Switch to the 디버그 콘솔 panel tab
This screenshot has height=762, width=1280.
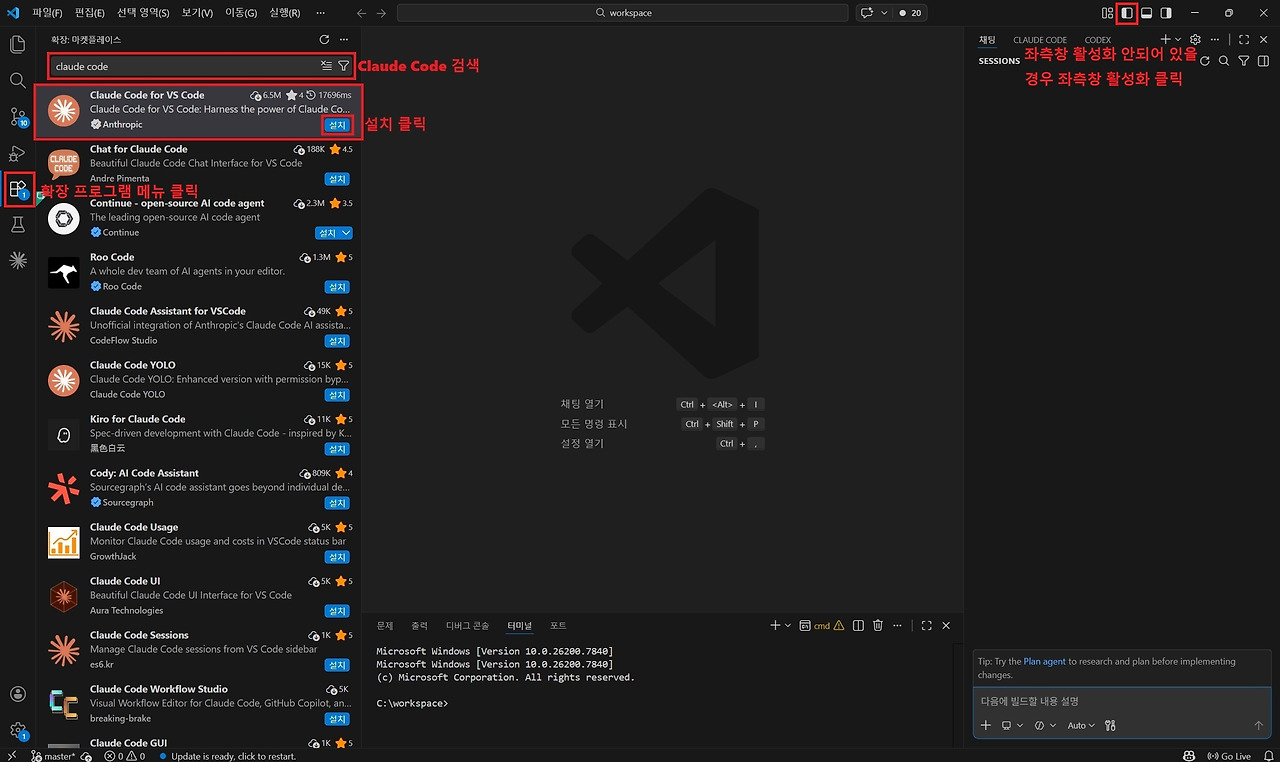[468, 626]
